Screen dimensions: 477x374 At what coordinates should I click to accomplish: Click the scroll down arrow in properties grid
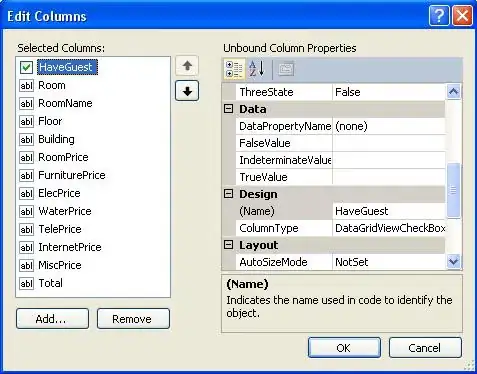click(453, 261)
